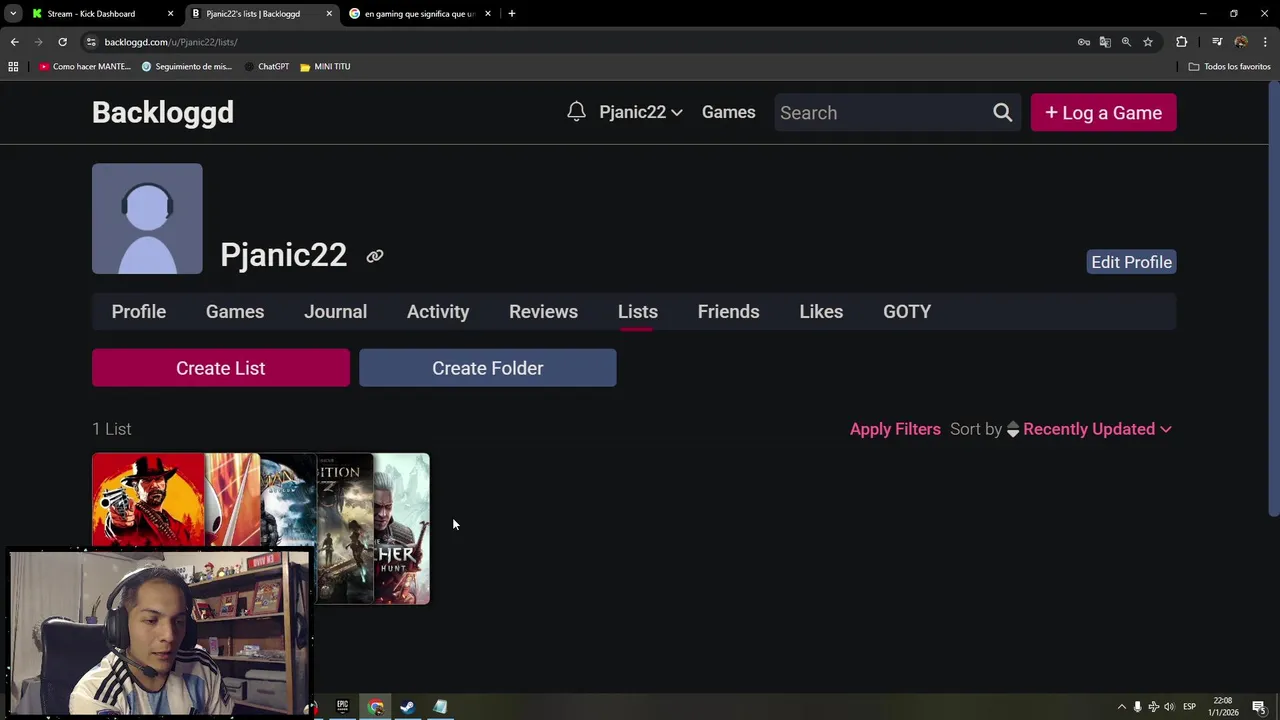The image size is (1280, 720).
Task: Click the Pjanic22 profile avatar image
Action: pyautogui.click(x=147, y=219)
